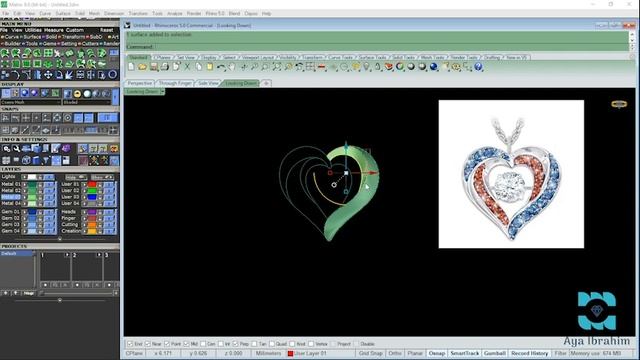Toggle Osnap in the status bar
This screenshot has width=640, height=360.
[x=437, y=353]
